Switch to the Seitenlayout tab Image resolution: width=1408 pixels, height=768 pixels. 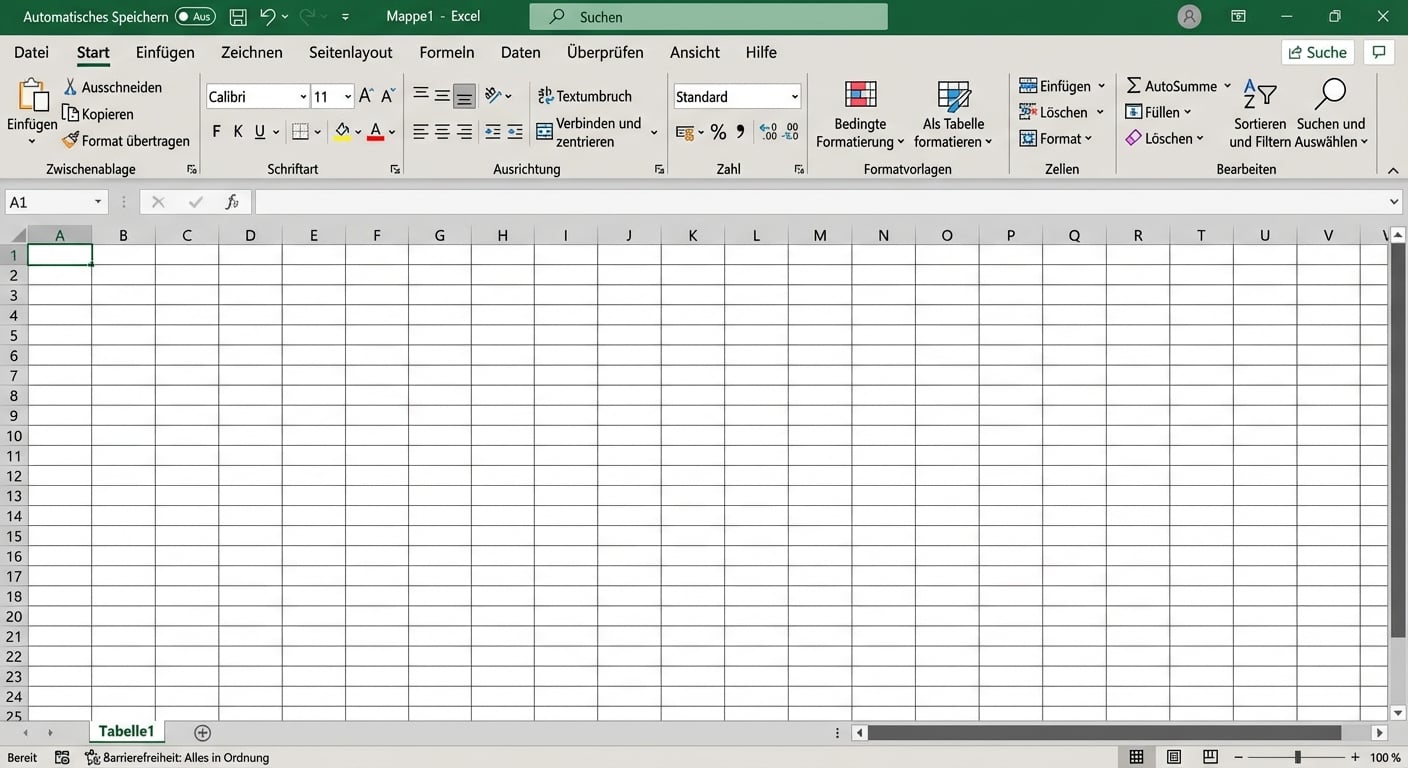pos(351,52)
